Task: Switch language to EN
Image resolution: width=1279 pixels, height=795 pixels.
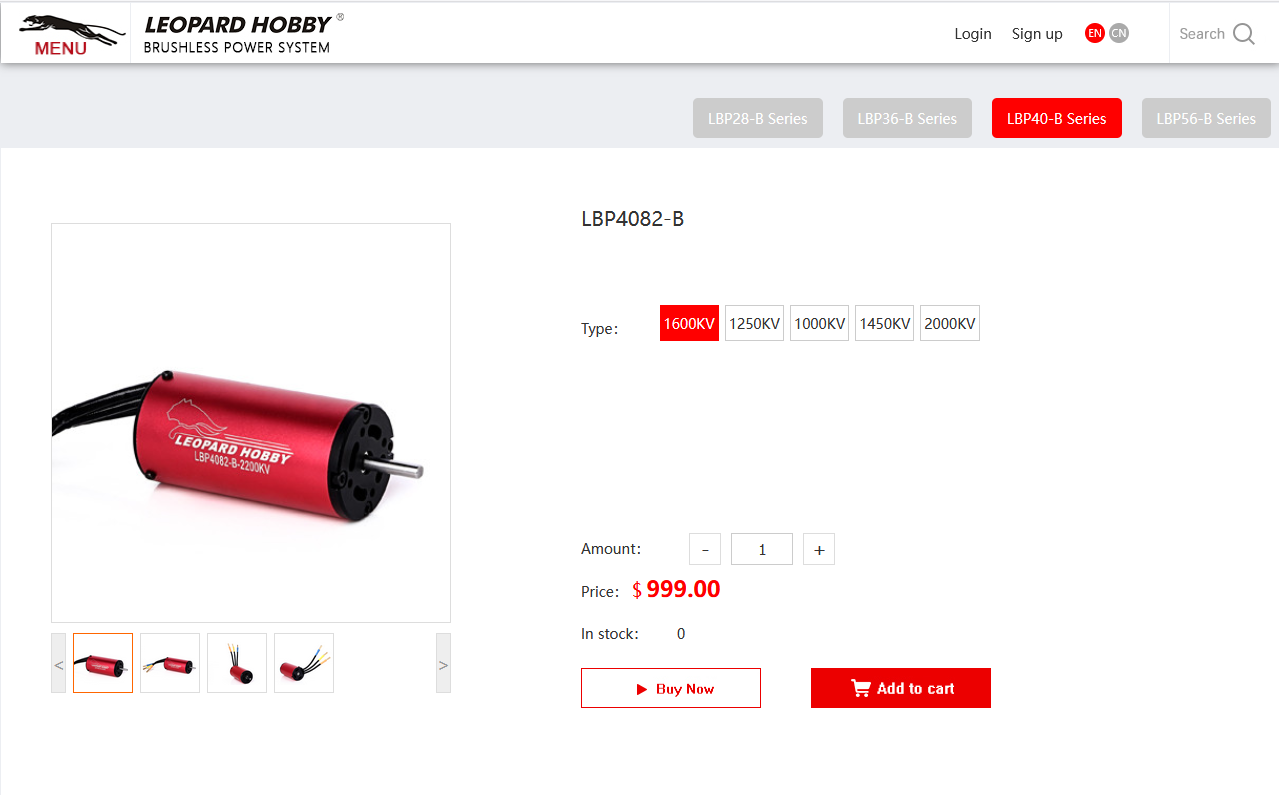Action: point(1095,33)
